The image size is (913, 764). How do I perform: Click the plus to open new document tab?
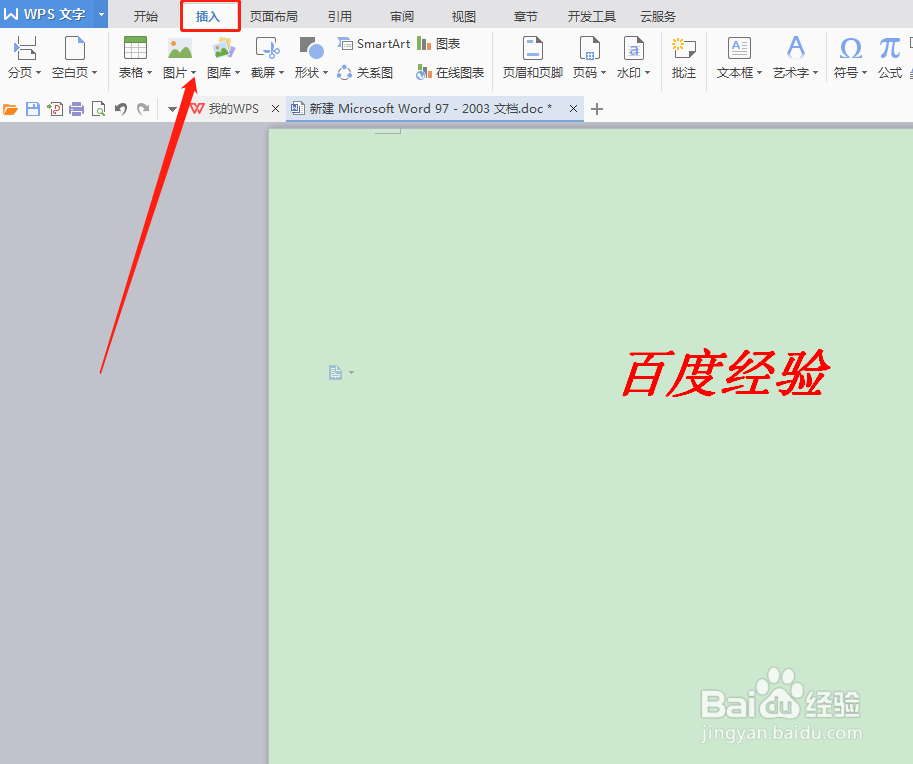pyautogui.click(x=597, y=109)
